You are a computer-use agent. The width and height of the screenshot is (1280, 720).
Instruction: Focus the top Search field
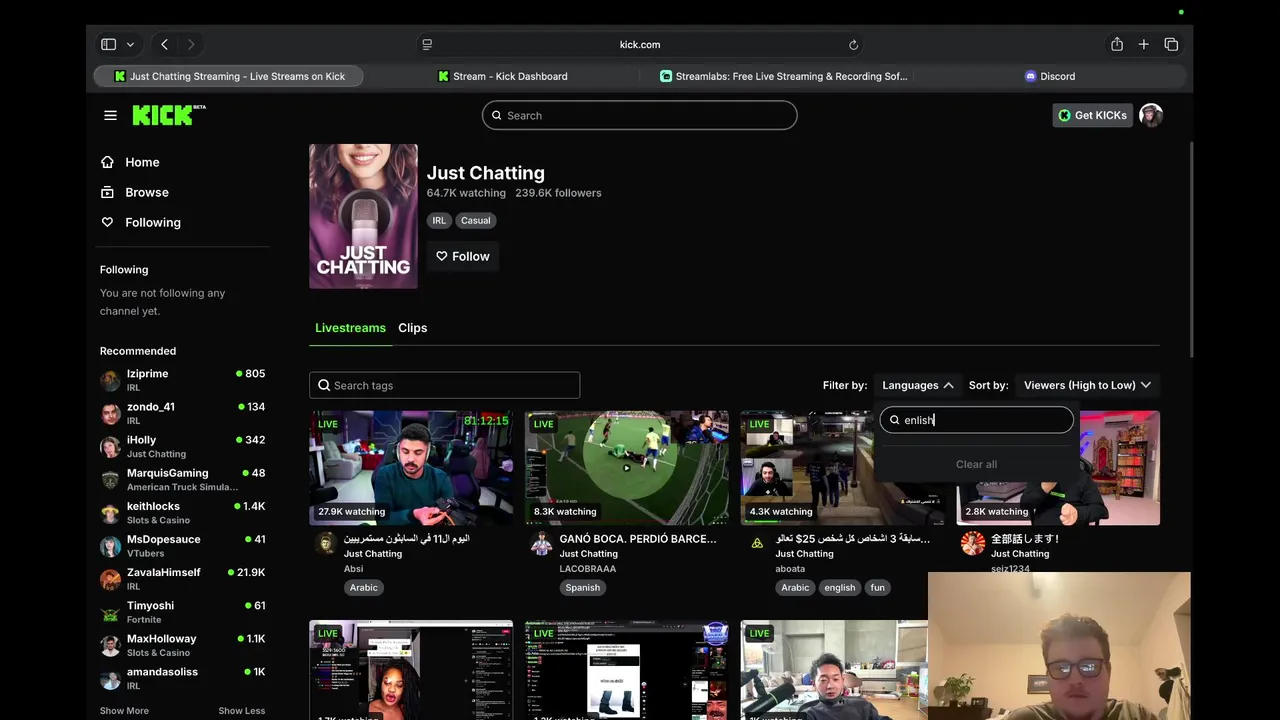coord(640,115)
